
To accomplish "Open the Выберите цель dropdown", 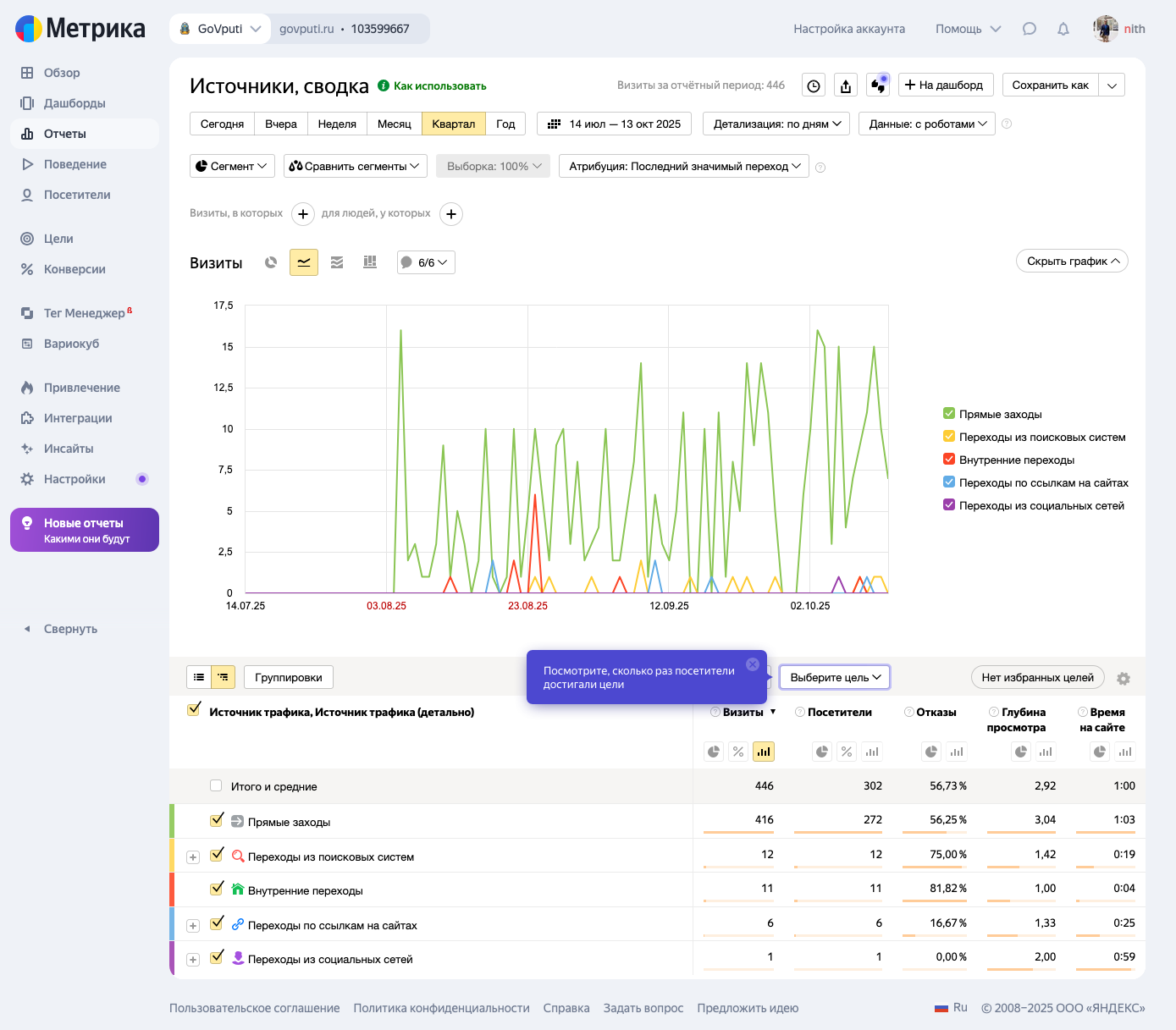I will point(835,677).
